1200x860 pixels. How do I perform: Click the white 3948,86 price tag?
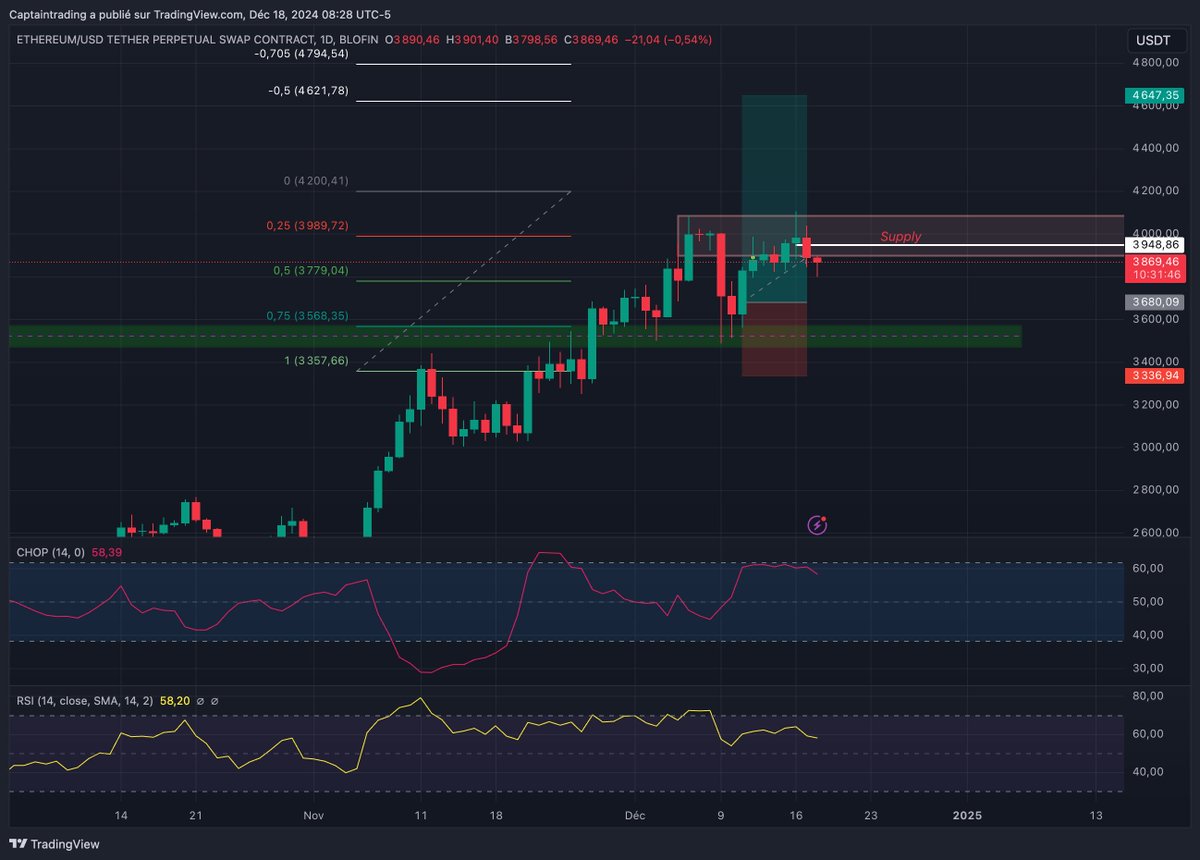tap(1155, 244)
